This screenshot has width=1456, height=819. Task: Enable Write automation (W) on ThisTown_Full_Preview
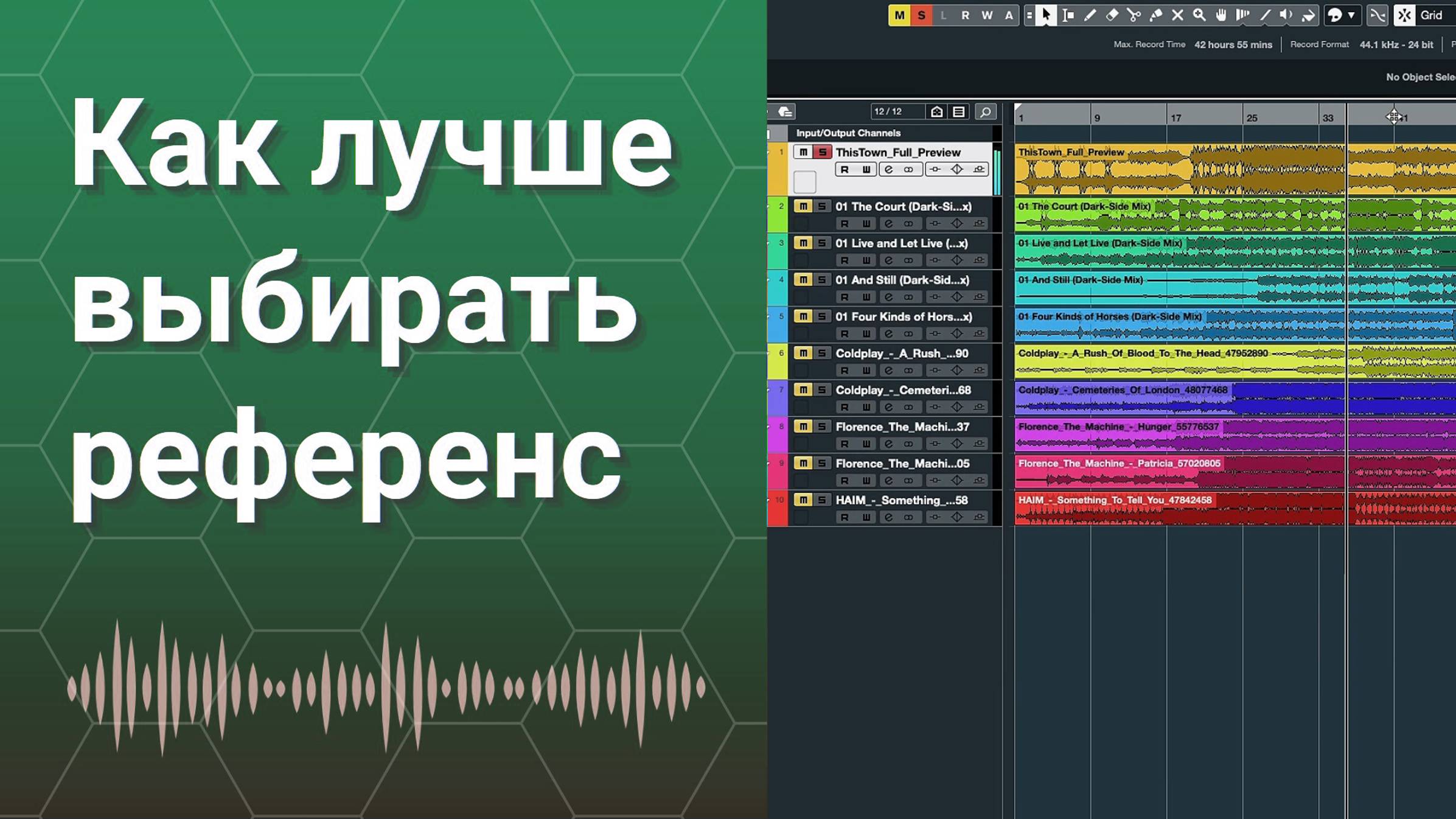coord(867,170)
